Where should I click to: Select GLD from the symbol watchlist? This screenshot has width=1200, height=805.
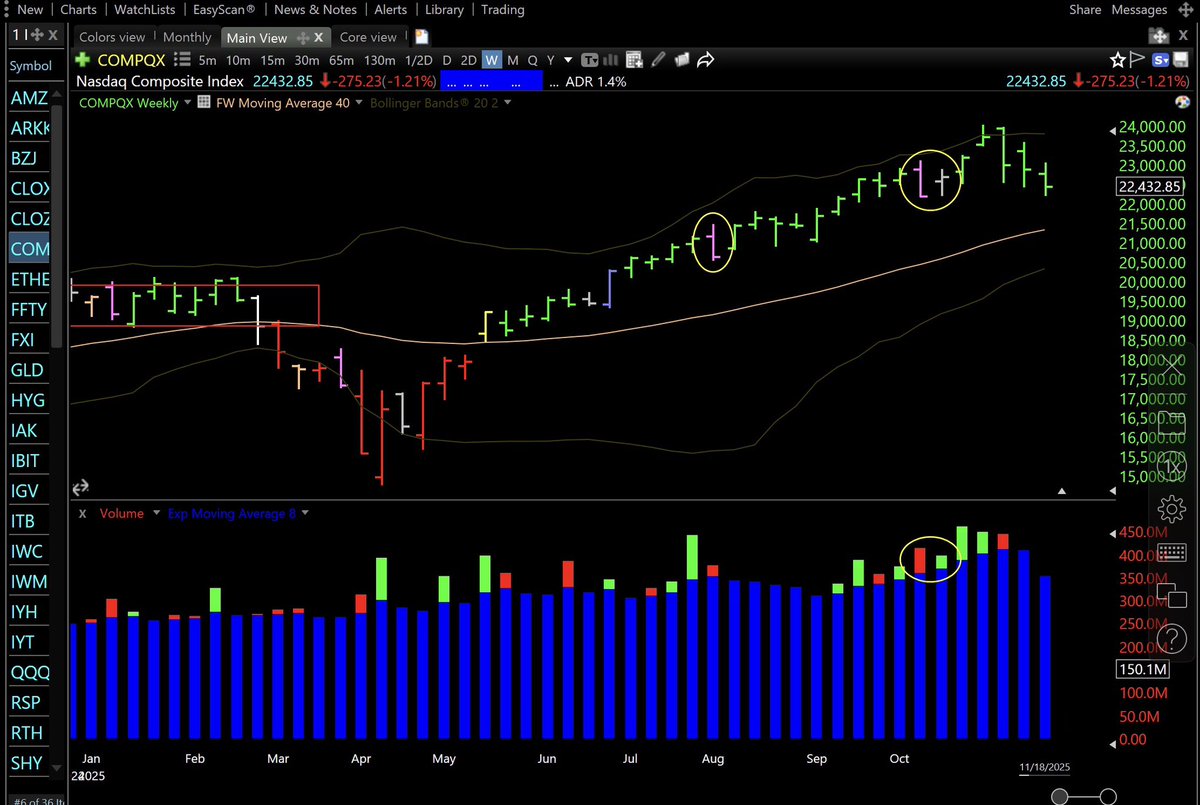[x=26, y=370]
